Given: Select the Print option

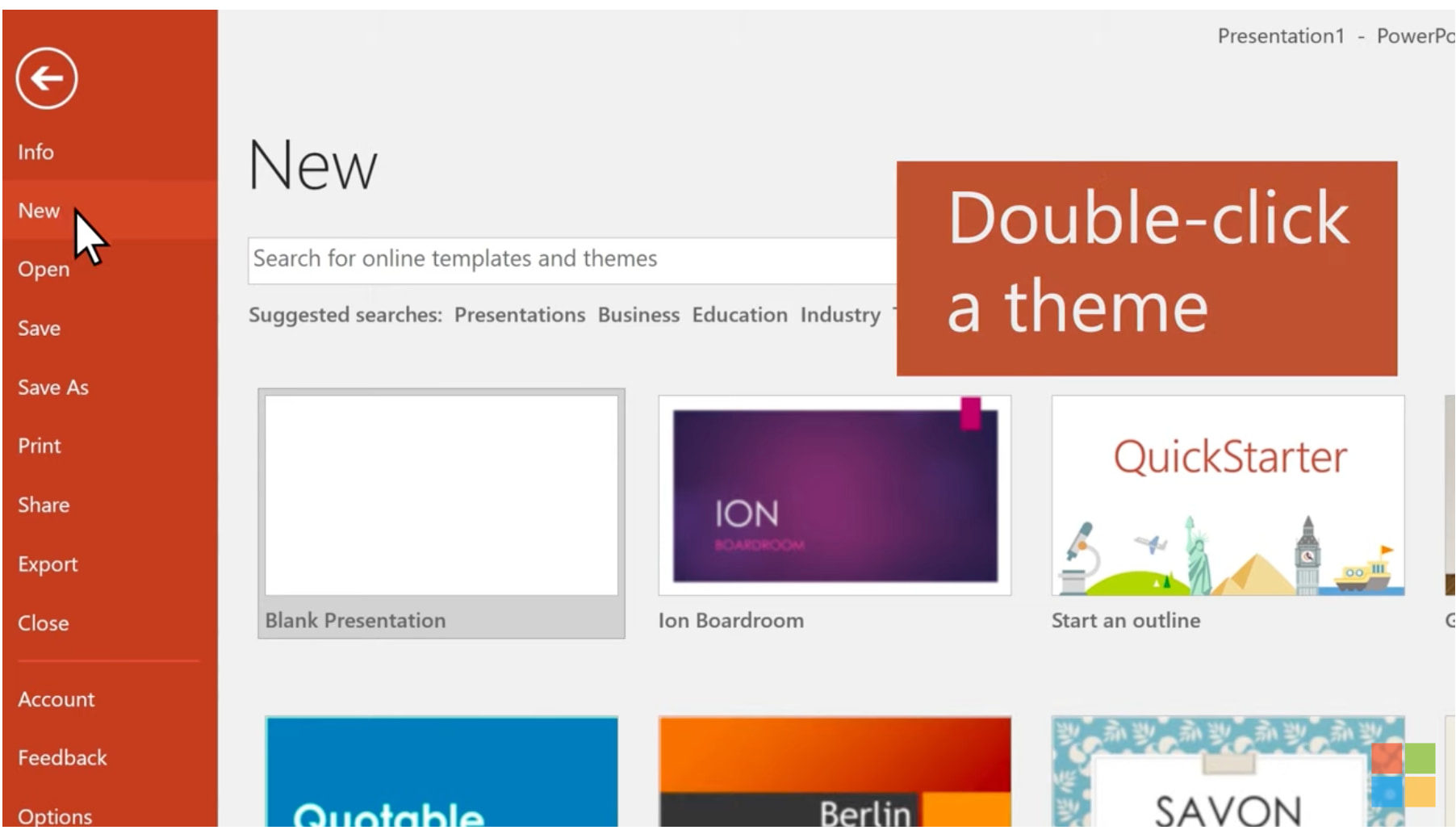Looking at the screenshot, I should pos(40,446).
